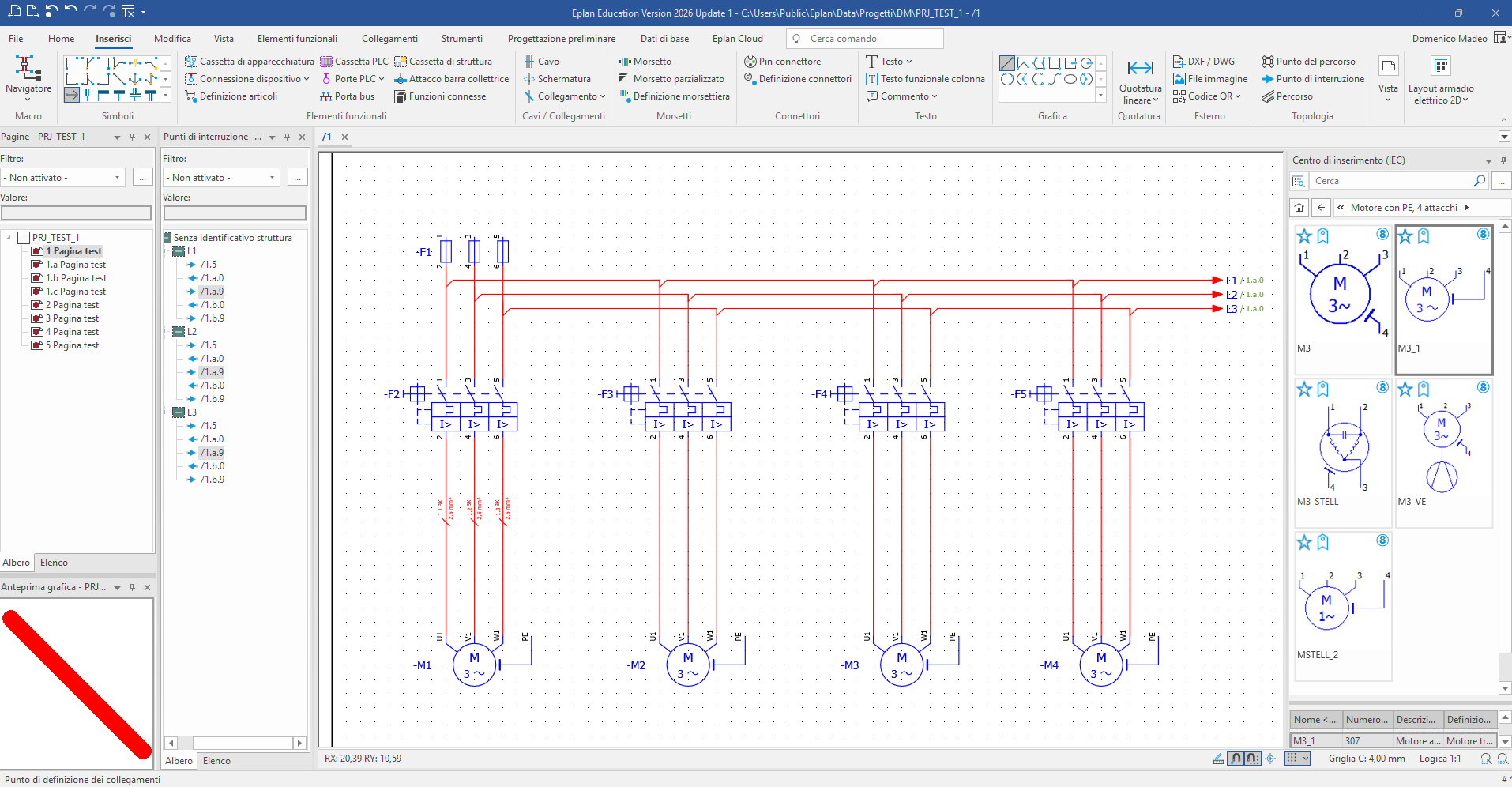Image resolution: width=1512 pixels, height=787 pixels.
Task: Toggle favorite star on M3_1 motor symbol
Action: pyautogui.click(x=1405, y=236)
